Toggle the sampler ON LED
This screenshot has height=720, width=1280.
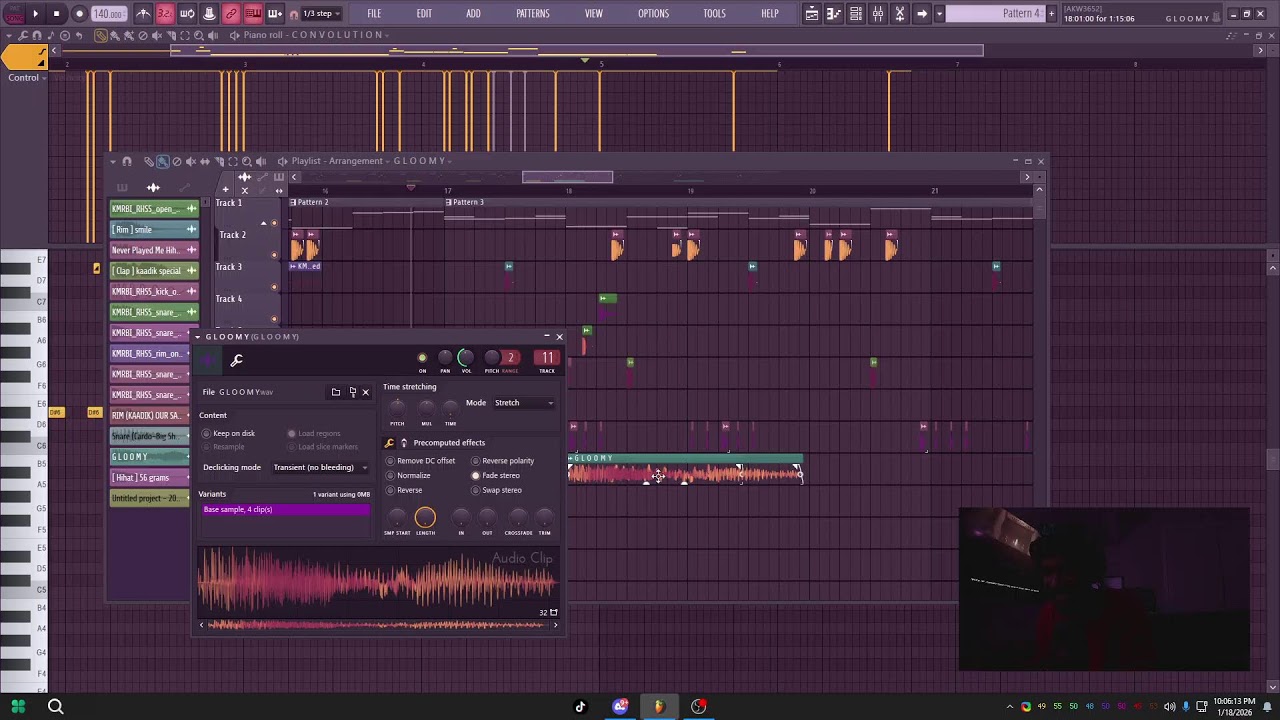pos(422,358)
